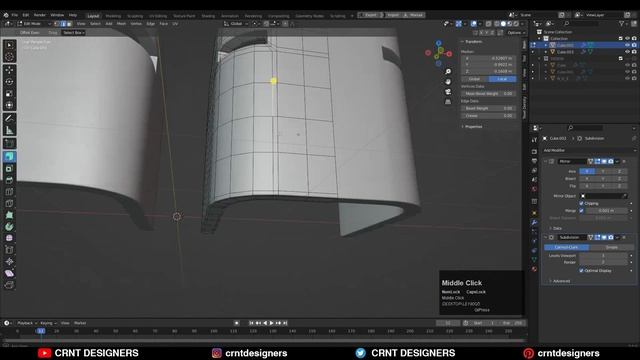Switch to the Sculpting workspace tab
This screenshot has height=360, width=640.
pyautogui.click(x=135, y=16)
